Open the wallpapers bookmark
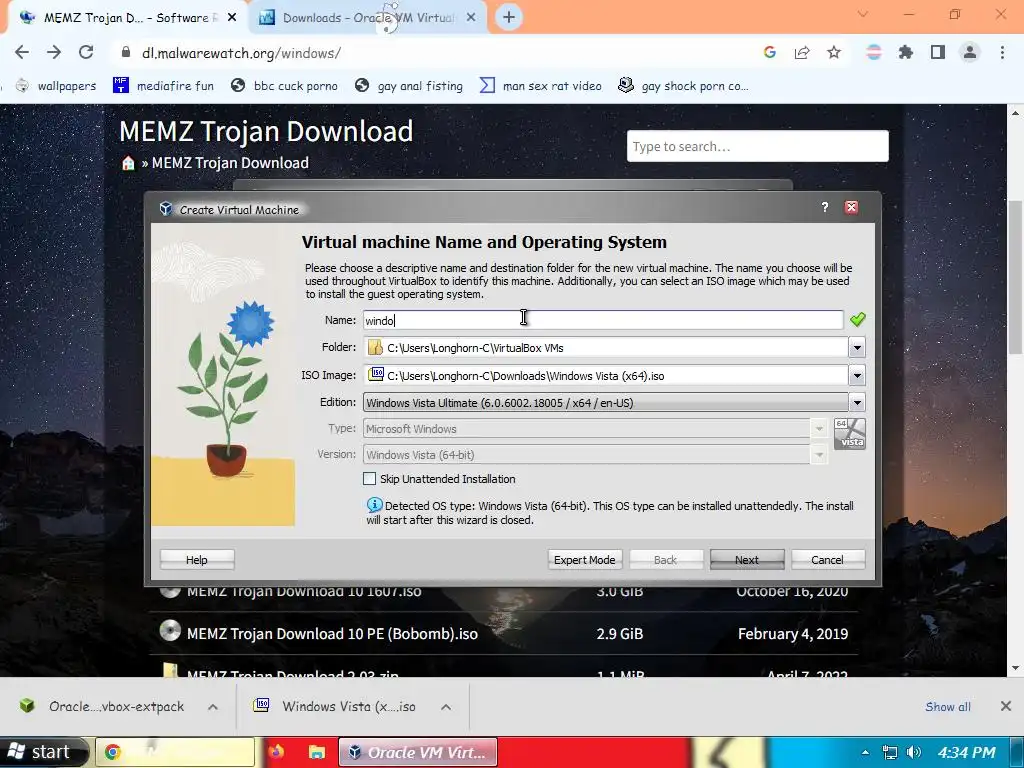1024x768 pixels. (56, 86)
